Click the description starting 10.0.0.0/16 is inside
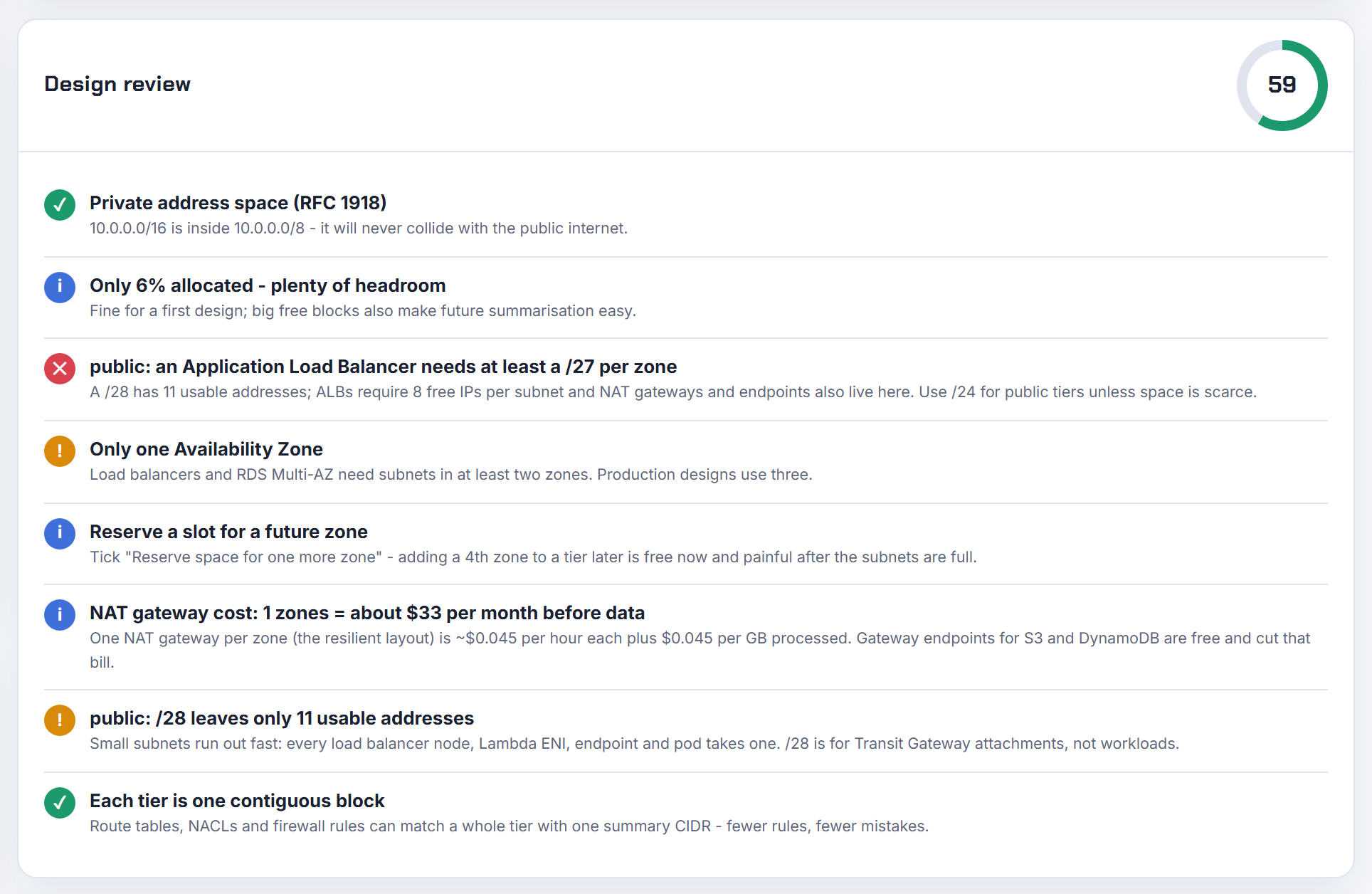1372x894 pixels. pos(359,228)
